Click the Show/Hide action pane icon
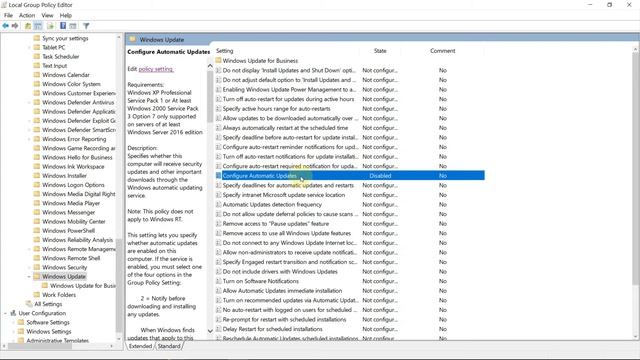640x360 pixels. [73, 26]
